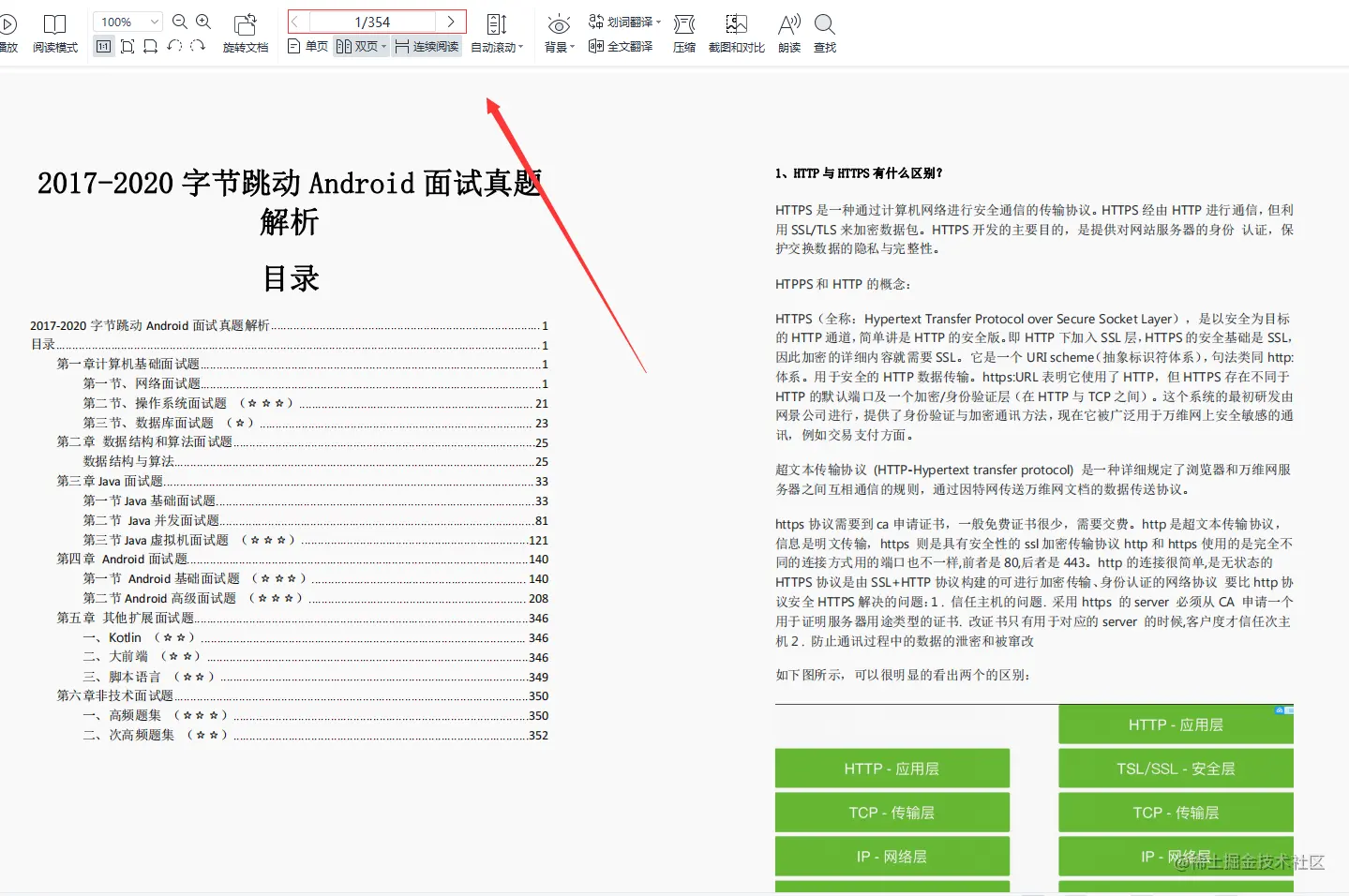Click the 播放 play icon

coord(7,23)
